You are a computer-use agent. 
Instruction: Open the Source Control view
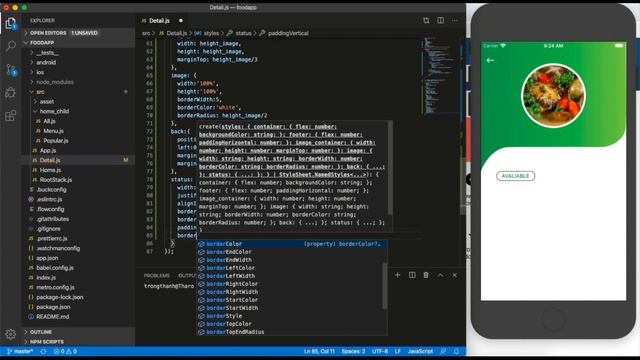click(x=11, y=70)
